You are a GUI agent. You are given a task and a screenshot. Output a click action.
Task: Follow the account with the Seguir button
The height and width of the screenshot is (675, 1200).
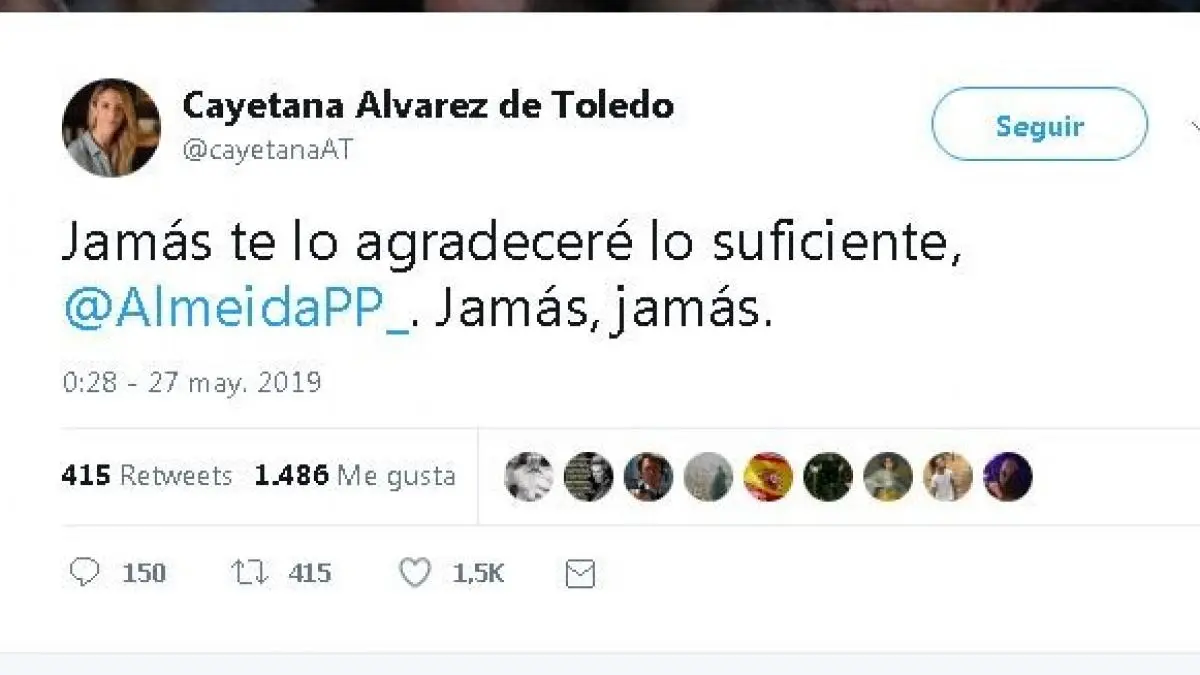pyautogui.click(x=1040, y=124)
